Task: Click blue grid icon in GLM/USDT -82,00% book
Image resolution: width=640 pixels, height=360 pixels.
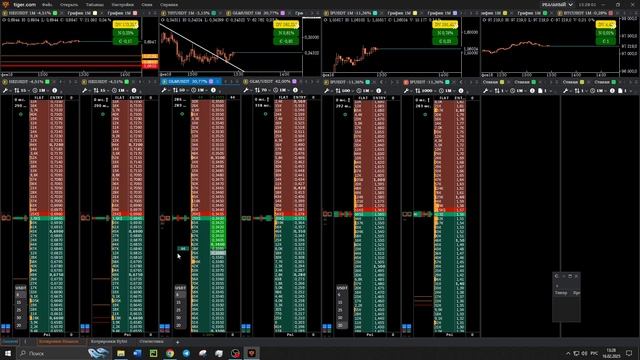Action: [x=246, y=327]
